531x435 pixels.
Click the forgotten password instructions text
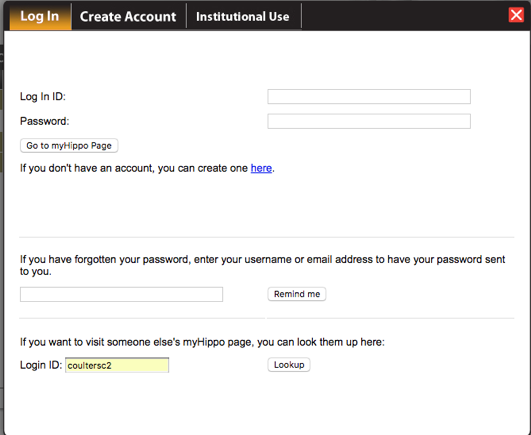262,265
